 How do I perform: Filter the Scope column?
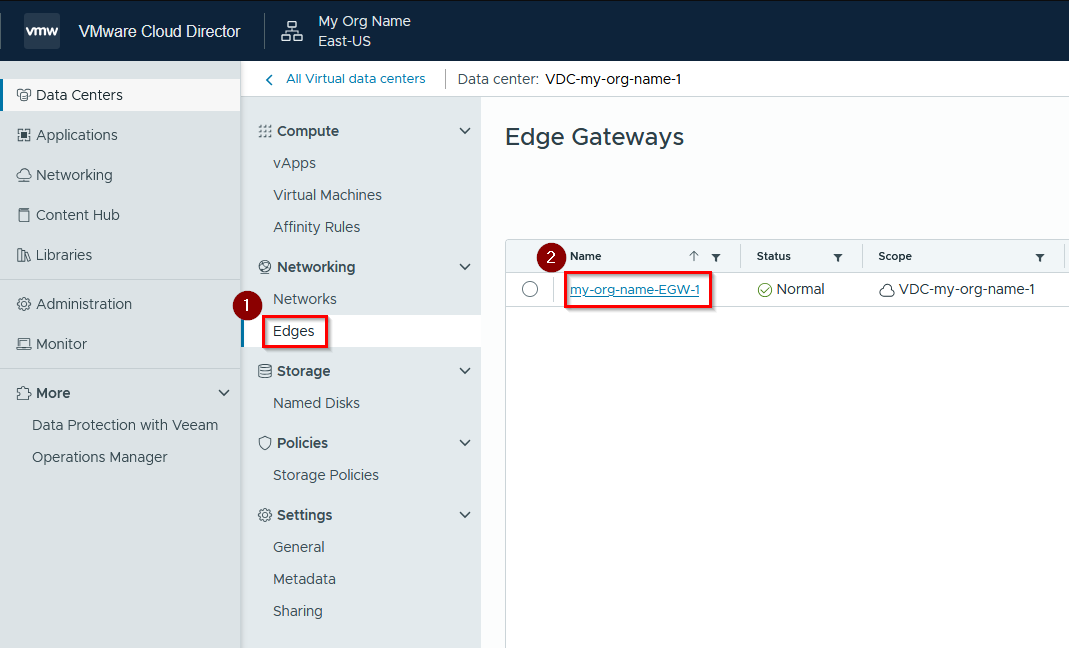tap(1040, 257)
